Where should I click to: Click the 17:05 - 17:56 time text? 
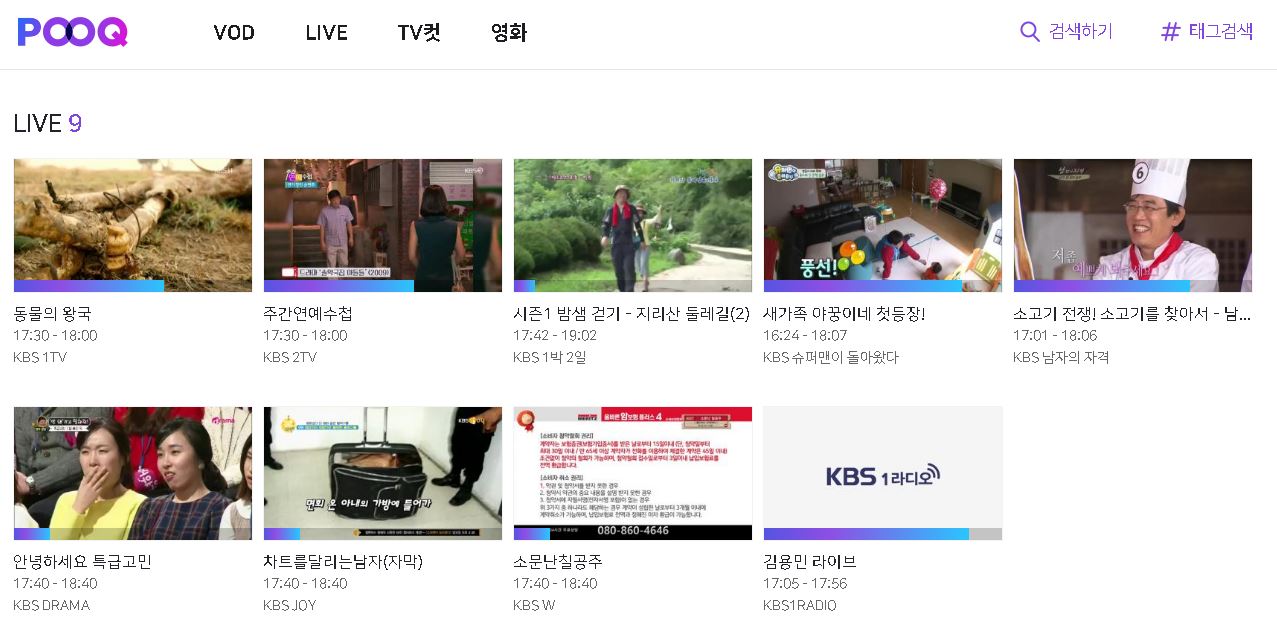(x=805, y=583)
